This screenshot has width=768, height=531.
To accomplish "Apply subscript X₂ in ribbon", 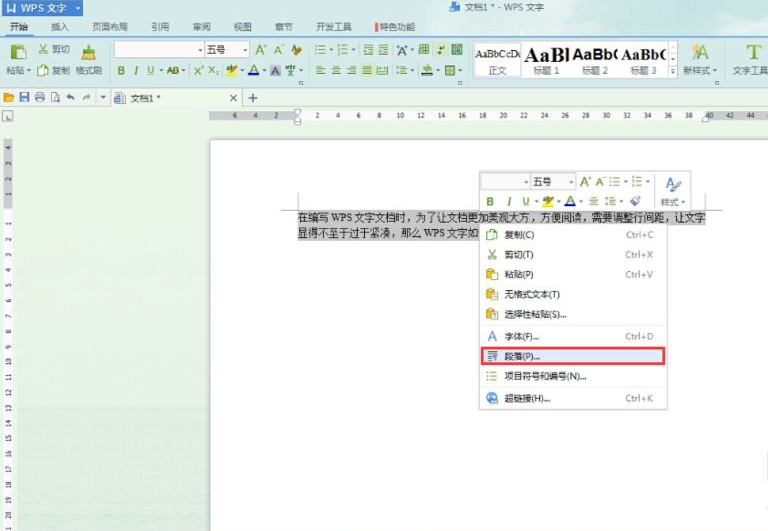I will pyautogui.click(x=213, y=71).
